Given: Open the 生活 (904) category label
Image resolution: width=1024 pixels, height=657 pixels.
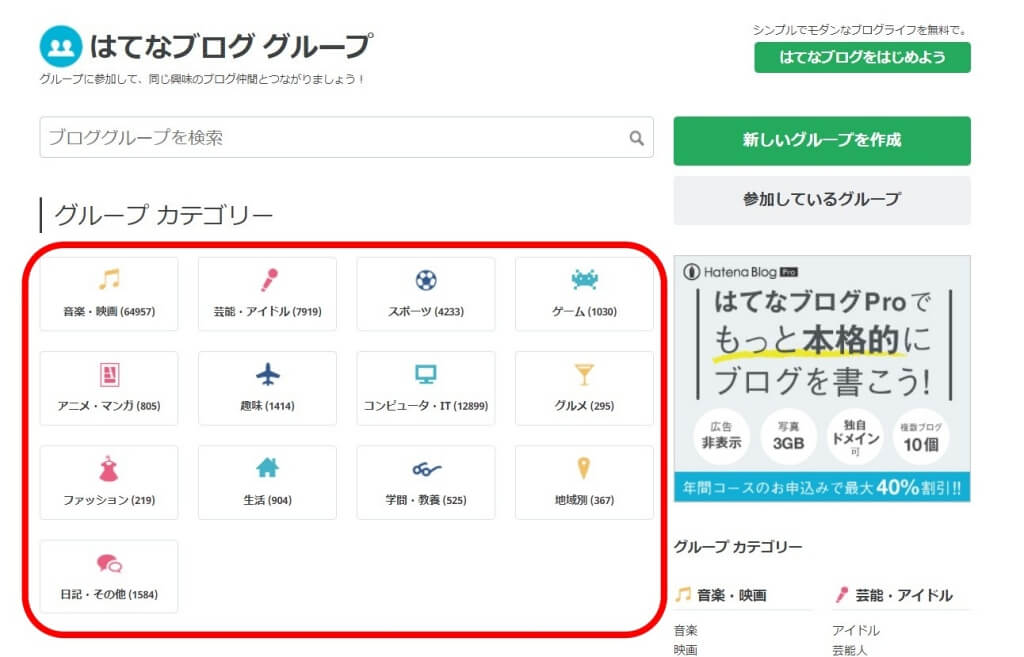Looking at the screenshot, I should pyautogui.click(x=268, y=500).
